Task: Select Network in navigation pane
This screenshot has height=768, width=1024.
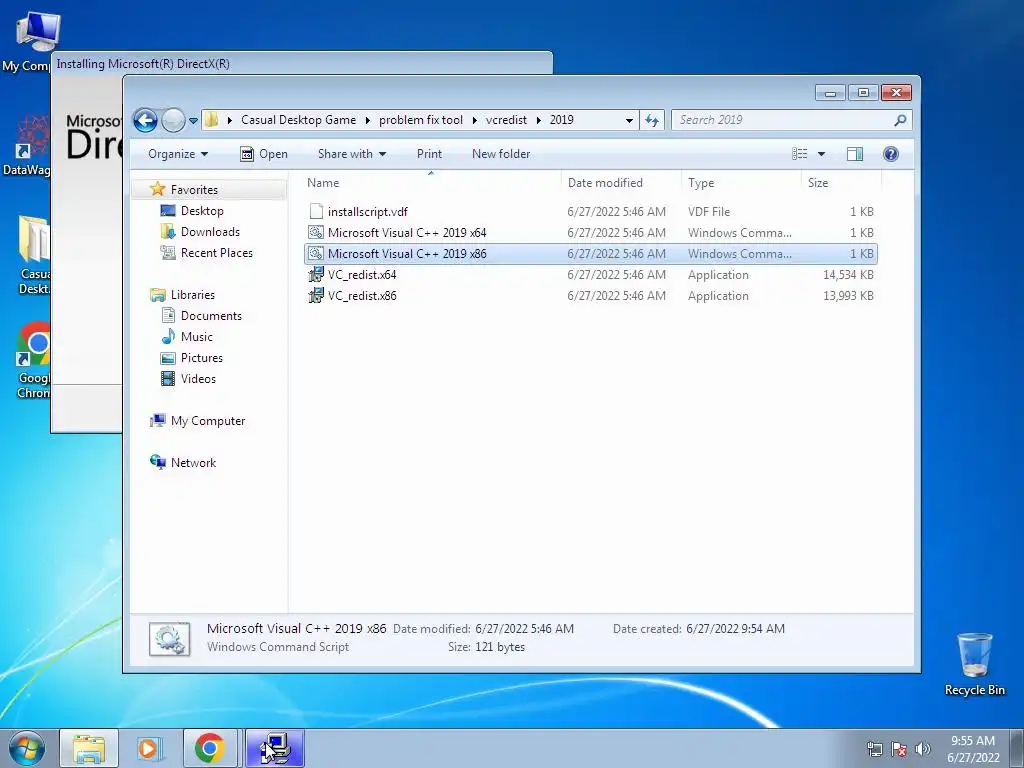Action: [183, 462]
